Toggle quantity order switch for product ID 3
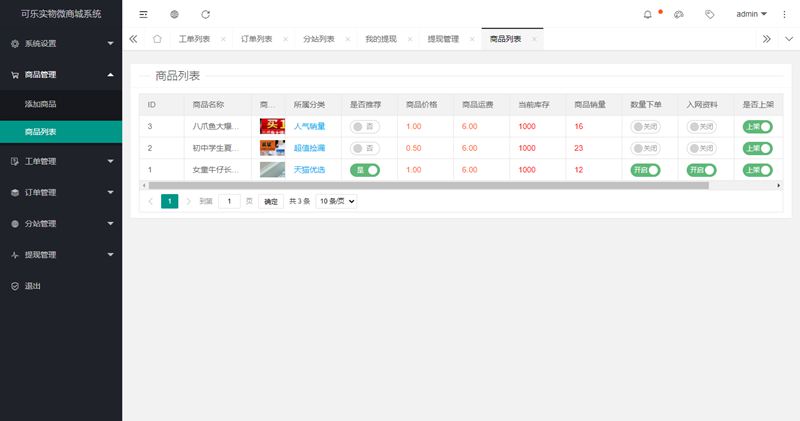800x421 pixels. [x=645, y=126]
